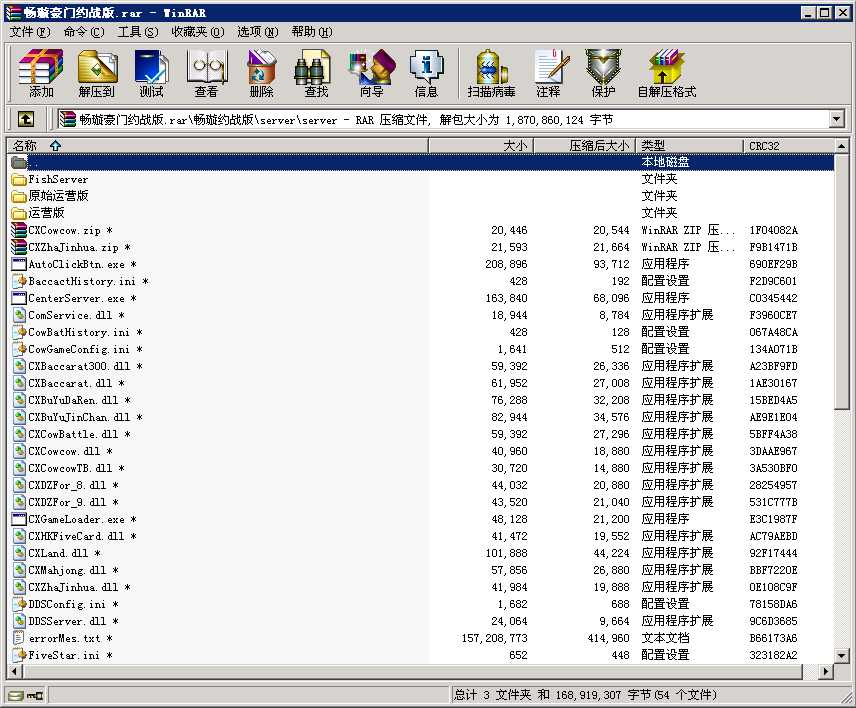856x708 pixels.
Task: Select CowBatHistory.ini in the list
Action: 420,332
